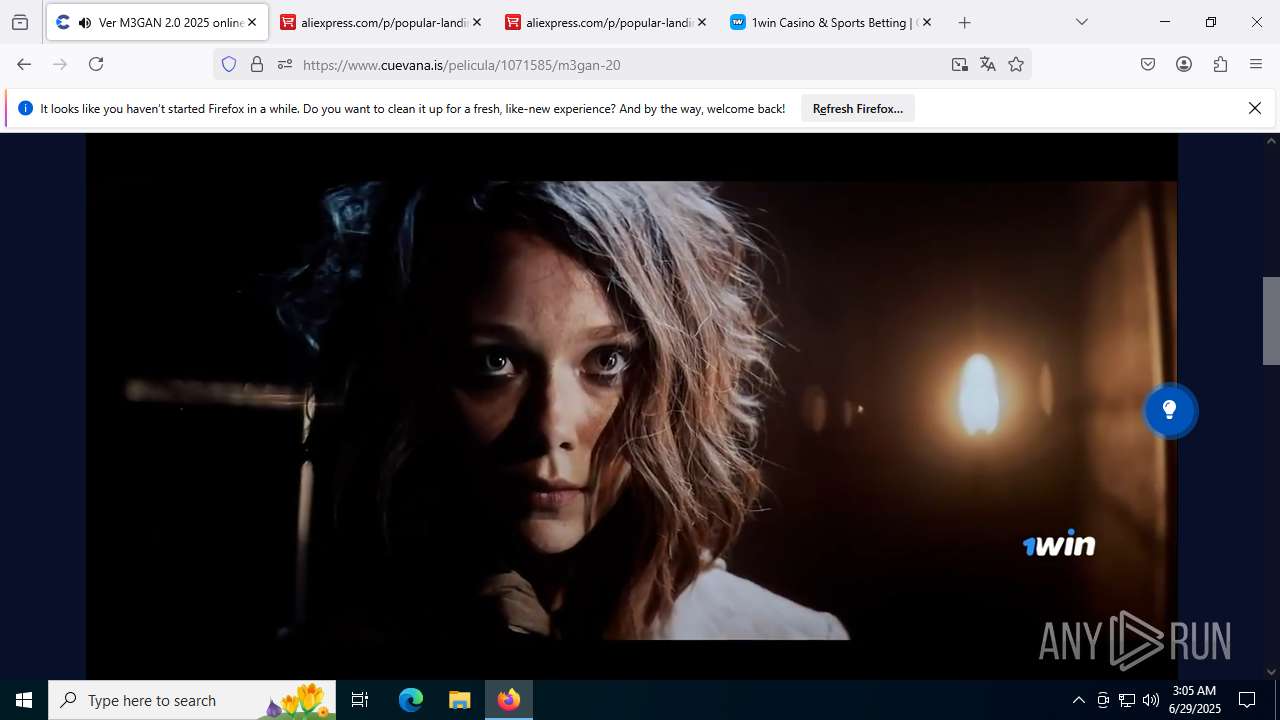Click the 1win logo on the video
The image size is (1280, 720).
(x=1059, y=543)
